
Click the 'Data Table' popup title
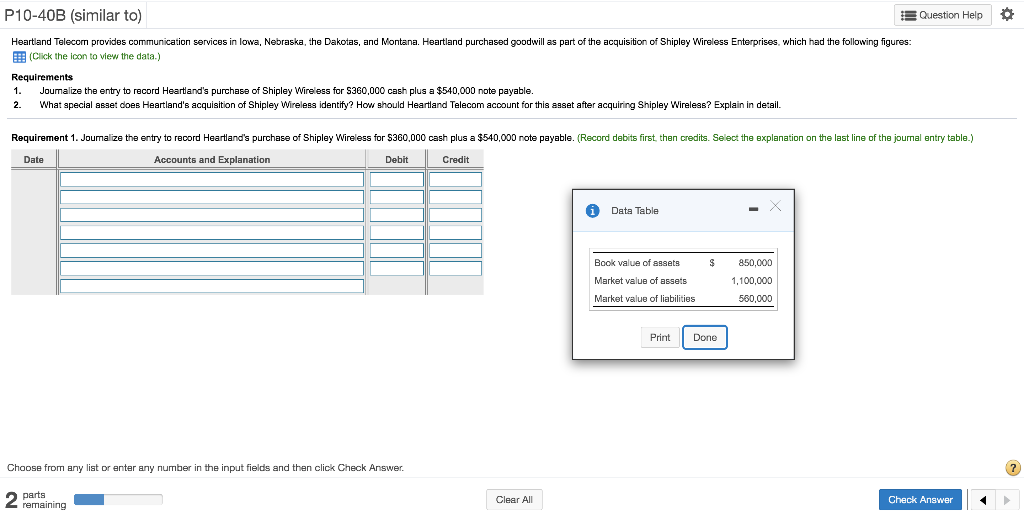tap(635, 210)
